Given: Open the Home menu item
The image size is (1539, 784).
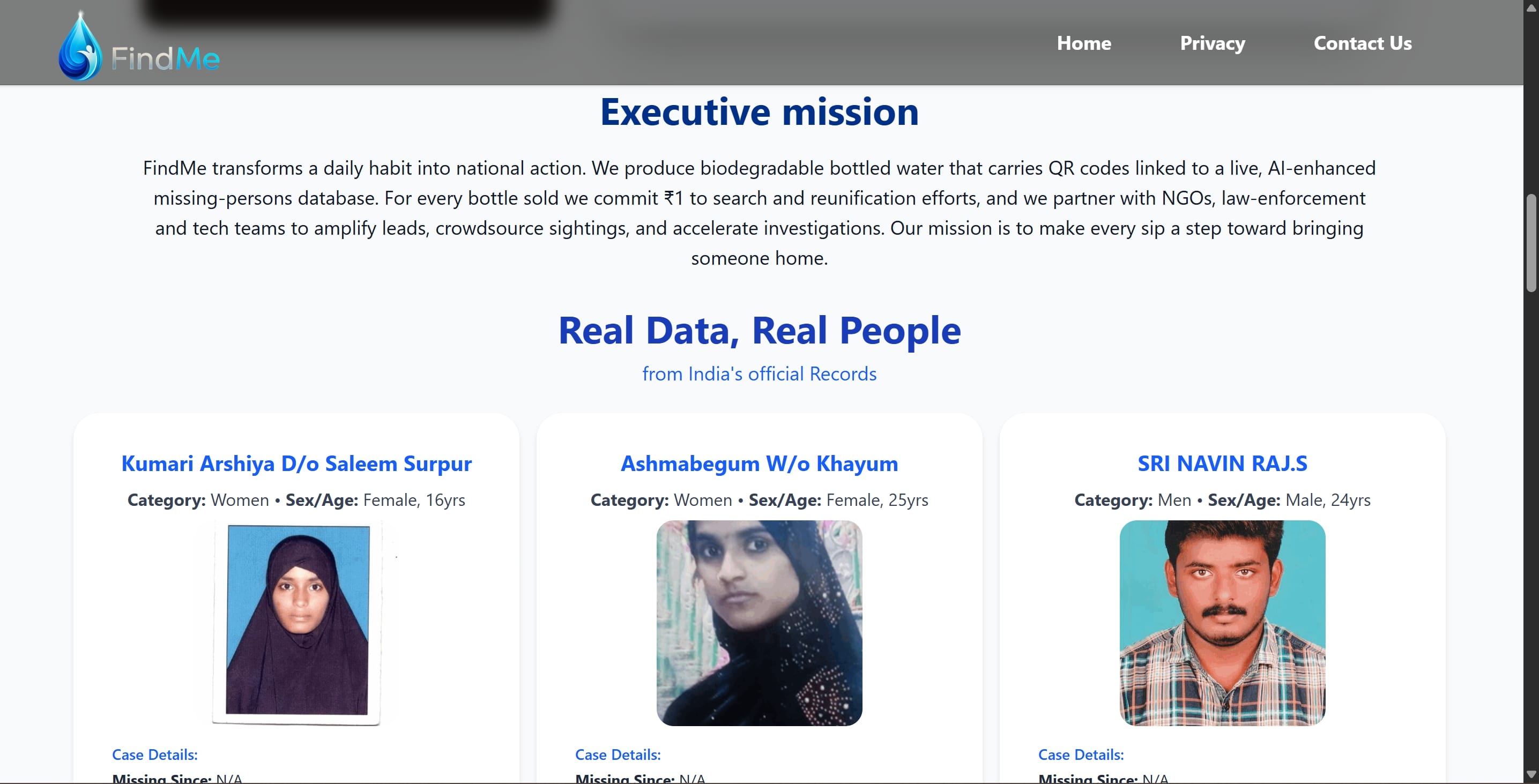Looking at the screenshot, I should 1083,43.
